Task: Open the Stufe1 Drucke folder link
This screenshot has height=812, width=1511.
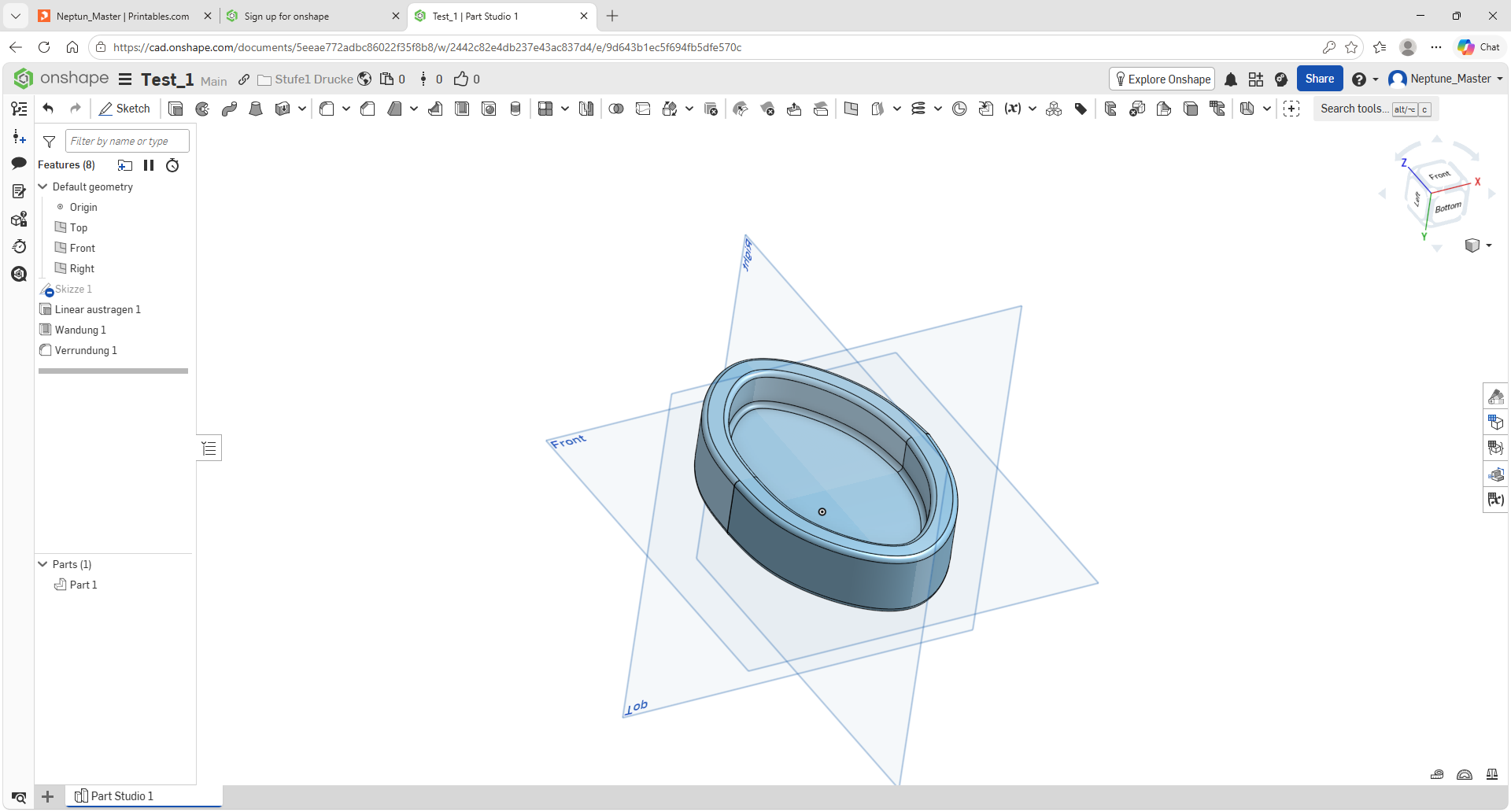Action: tap(305, 79)
